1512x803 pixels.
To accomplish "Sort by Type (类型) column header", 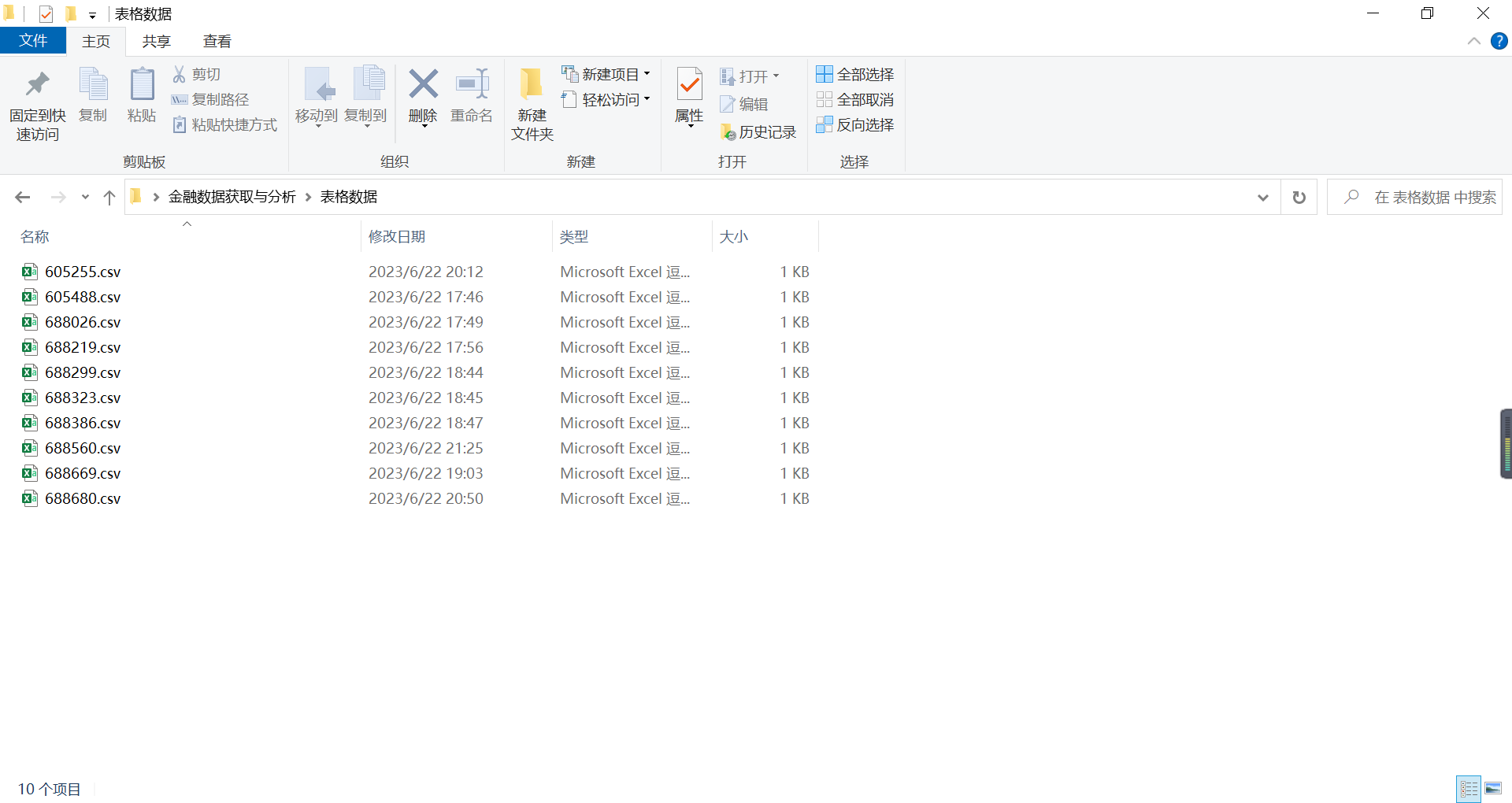I will (574, 237).
